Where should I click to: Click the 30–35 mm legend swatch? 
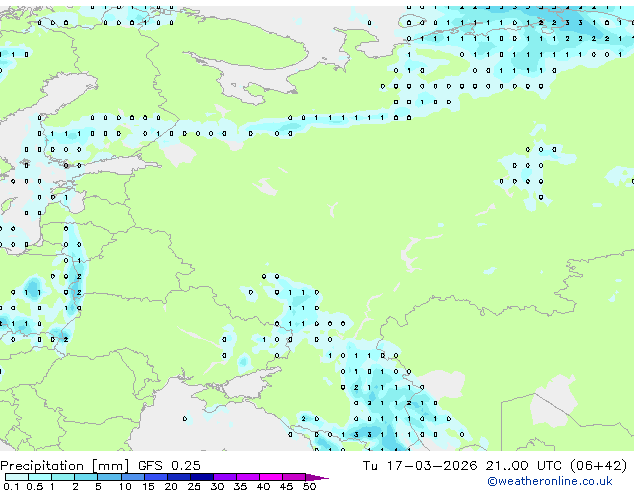tap(224, 477)
